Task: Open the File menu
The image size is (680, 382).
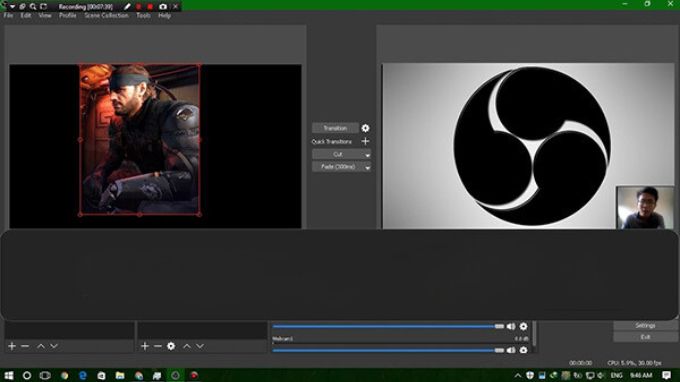Action: click(8, 16)
